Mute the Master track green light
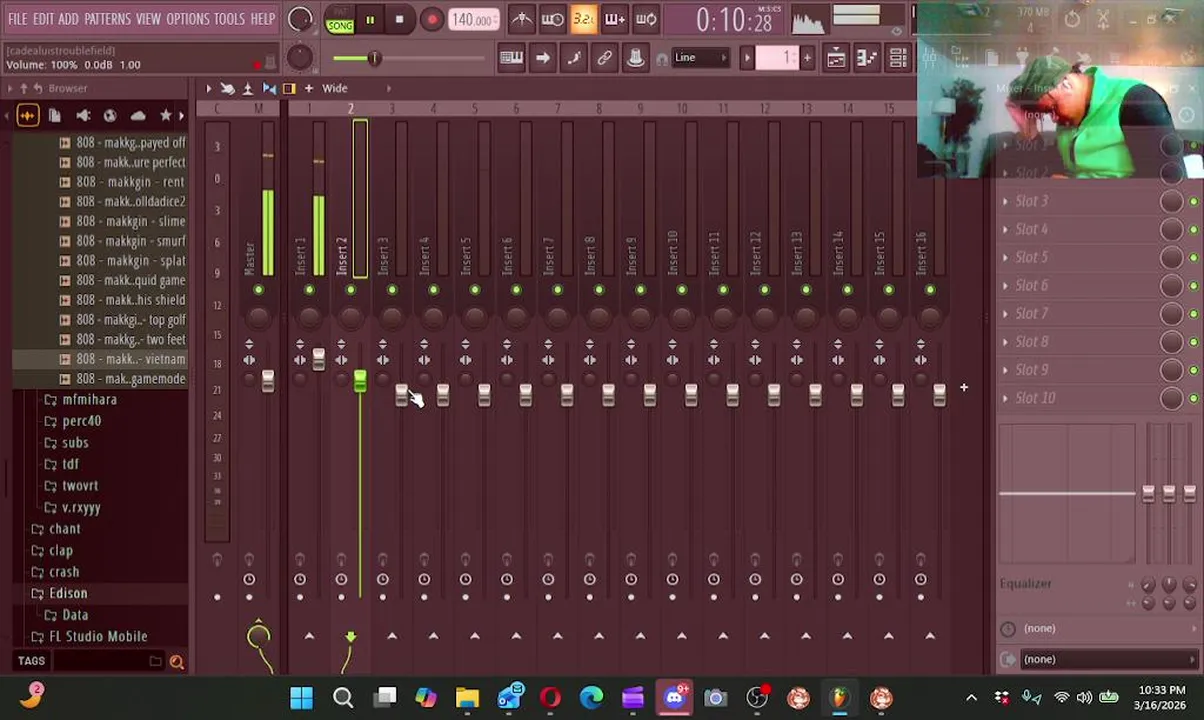 tap(258, 290)
